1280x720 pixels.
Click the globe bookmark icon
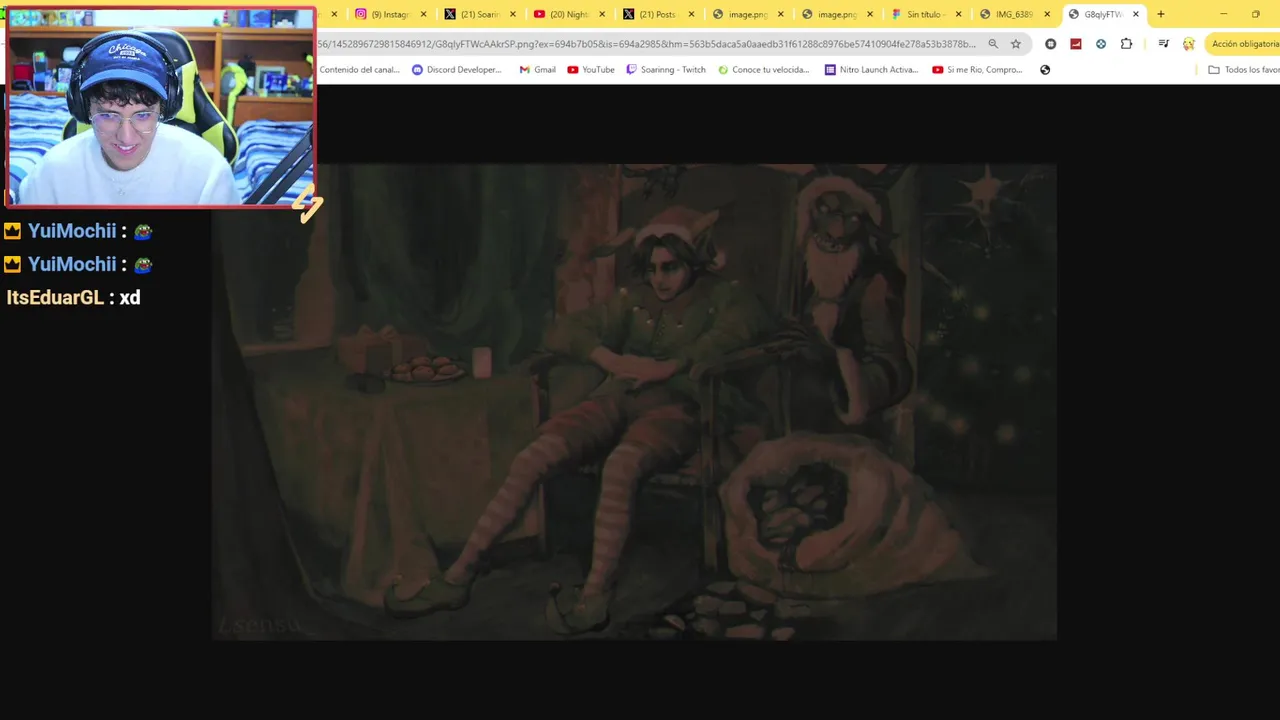click(x=1045, y=70)
